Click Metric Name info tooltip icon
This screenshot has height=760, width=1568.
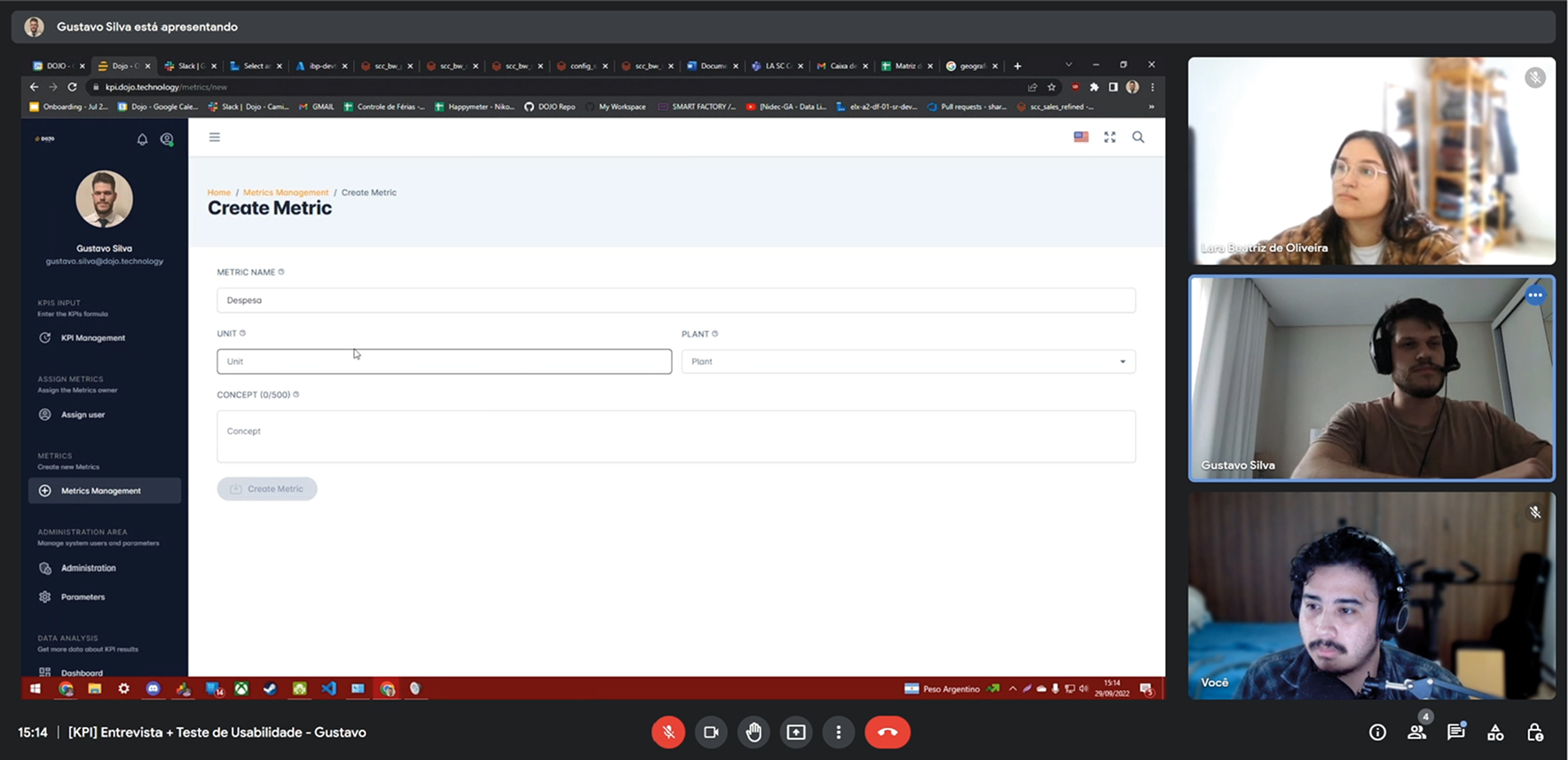(x=281, y=273)
